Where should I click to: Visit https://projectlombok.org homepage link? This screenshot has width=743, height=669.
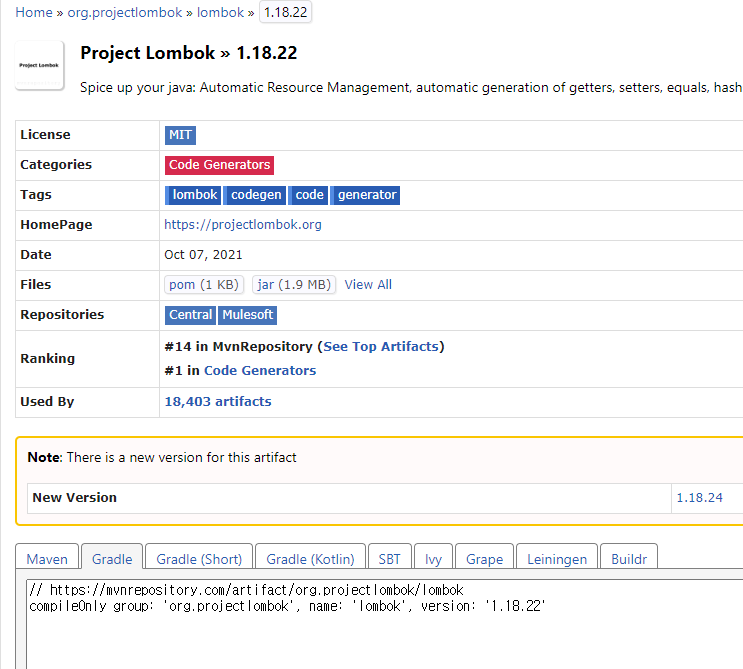[x=243, y=225]
